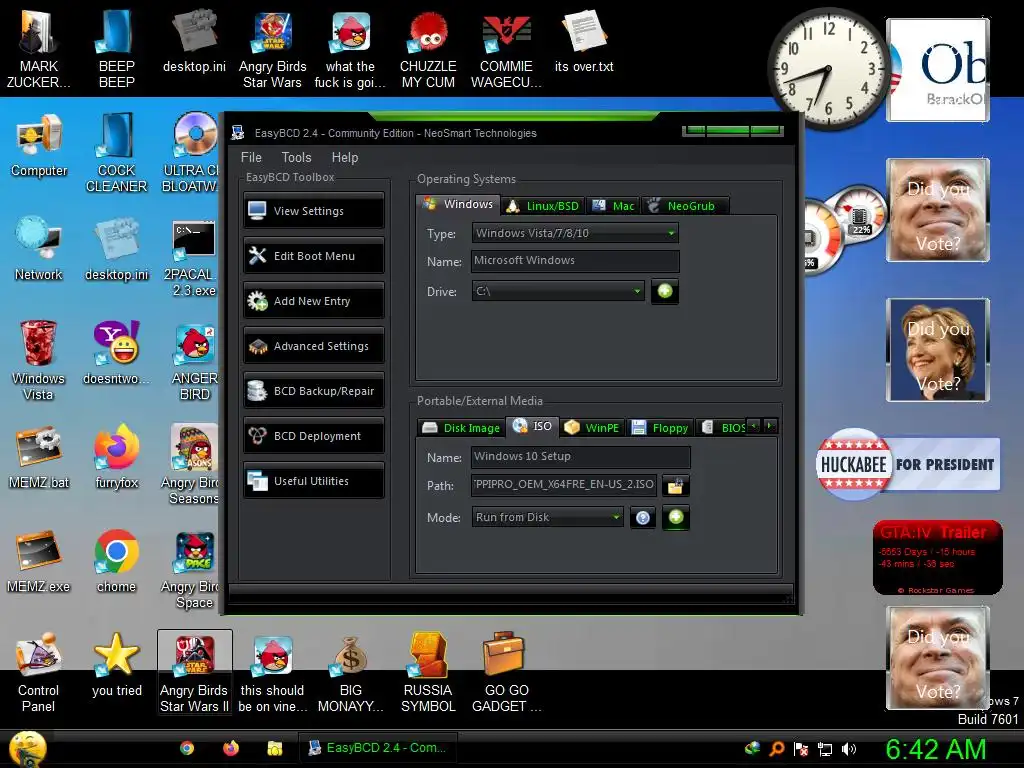
Task: Select the its over.txt file
Action: click(584, 41)
